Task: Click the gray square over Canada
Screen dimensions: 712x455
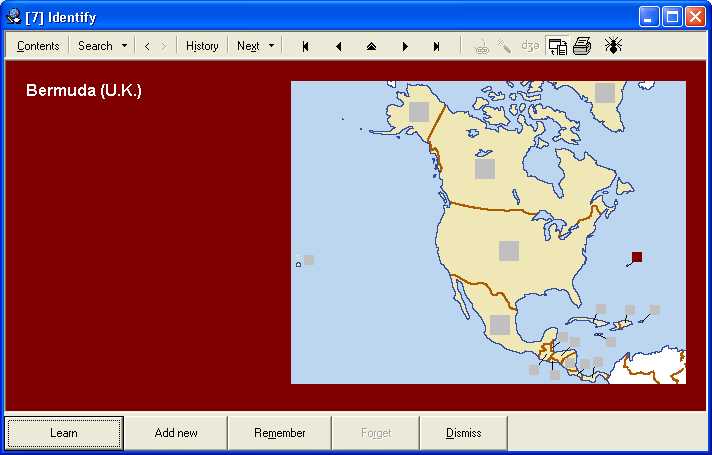Action: (x=485, y=169)
